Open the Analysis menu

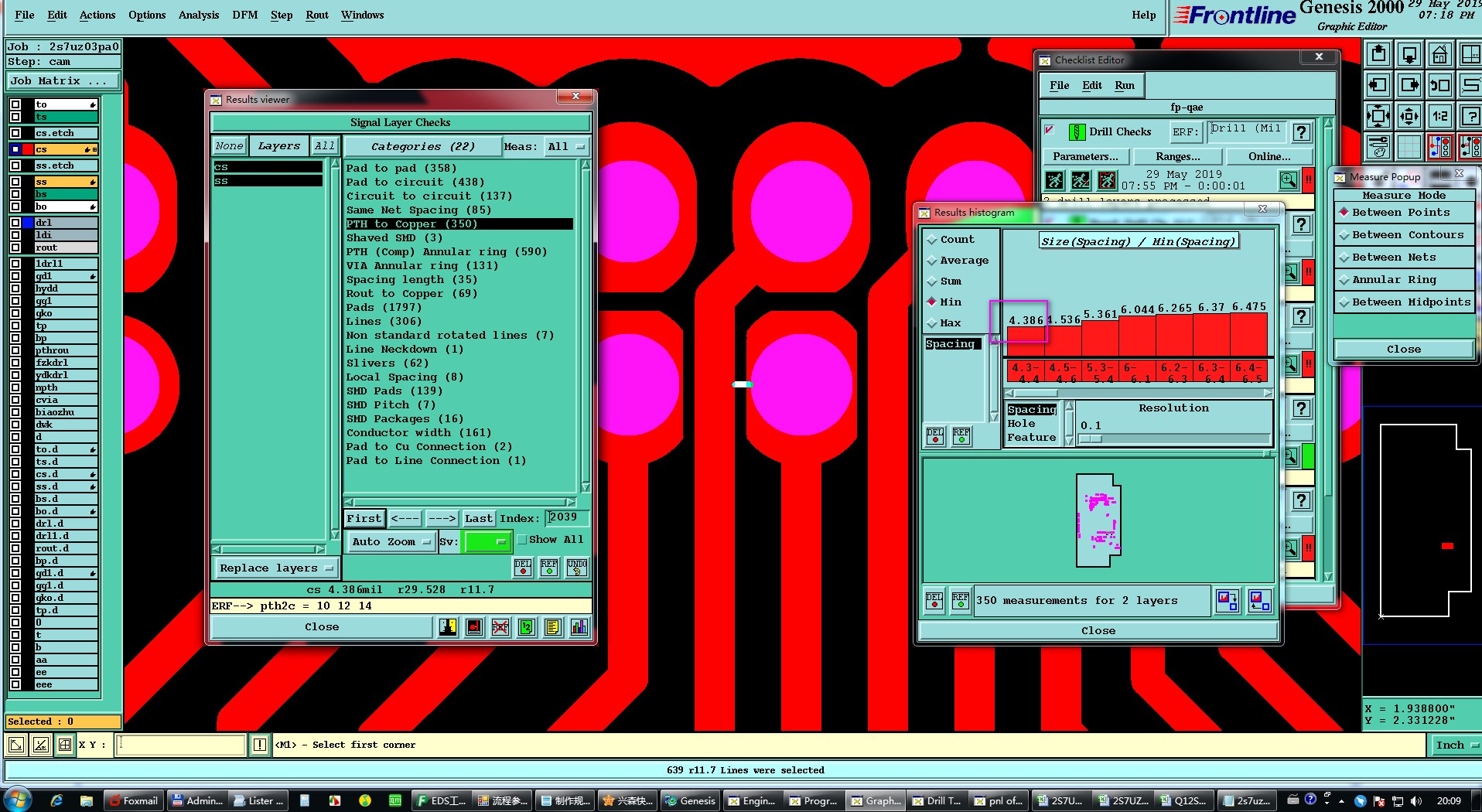(199, 15)
